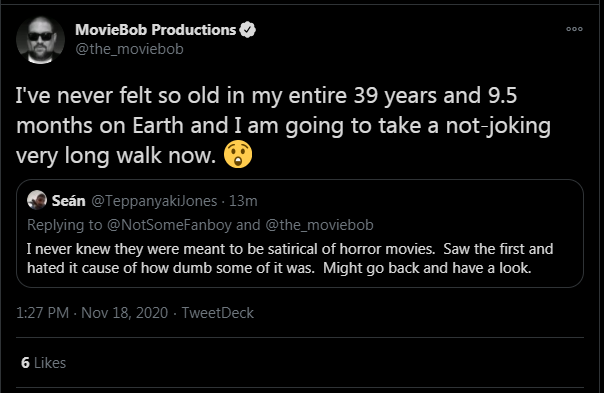
Task: Open the @TeppanyakiJones handle
Action: pyautogui.click(x=154, y=201)
